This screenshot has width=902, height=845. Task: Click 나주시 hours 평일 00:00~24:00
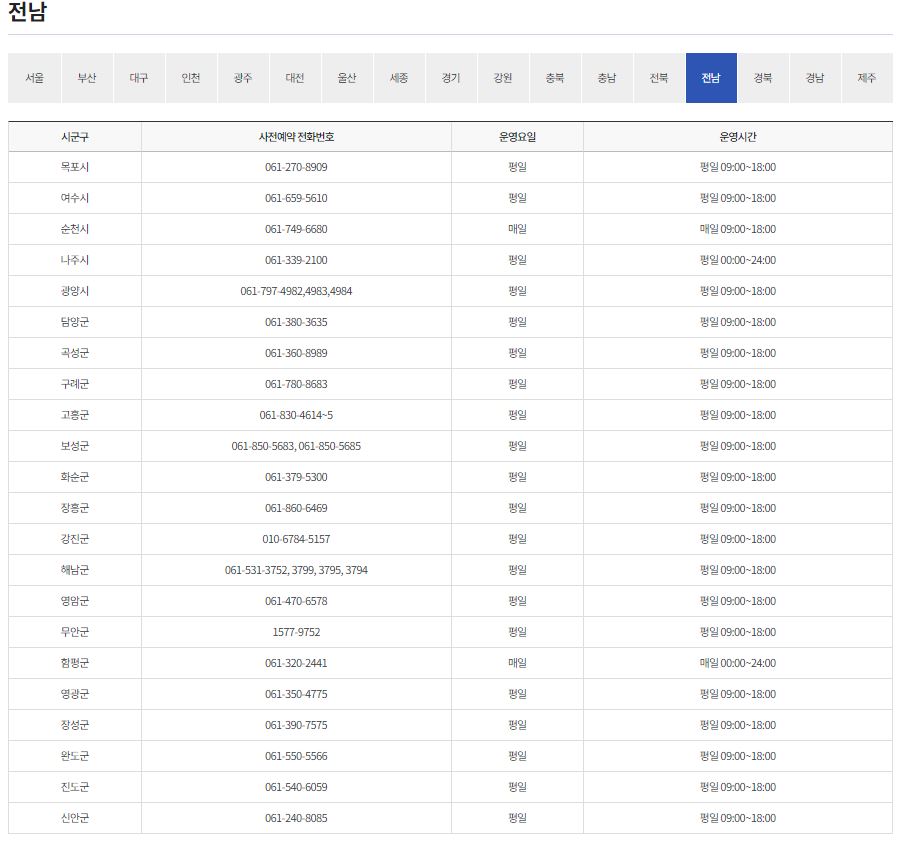(x=737, y=261)
